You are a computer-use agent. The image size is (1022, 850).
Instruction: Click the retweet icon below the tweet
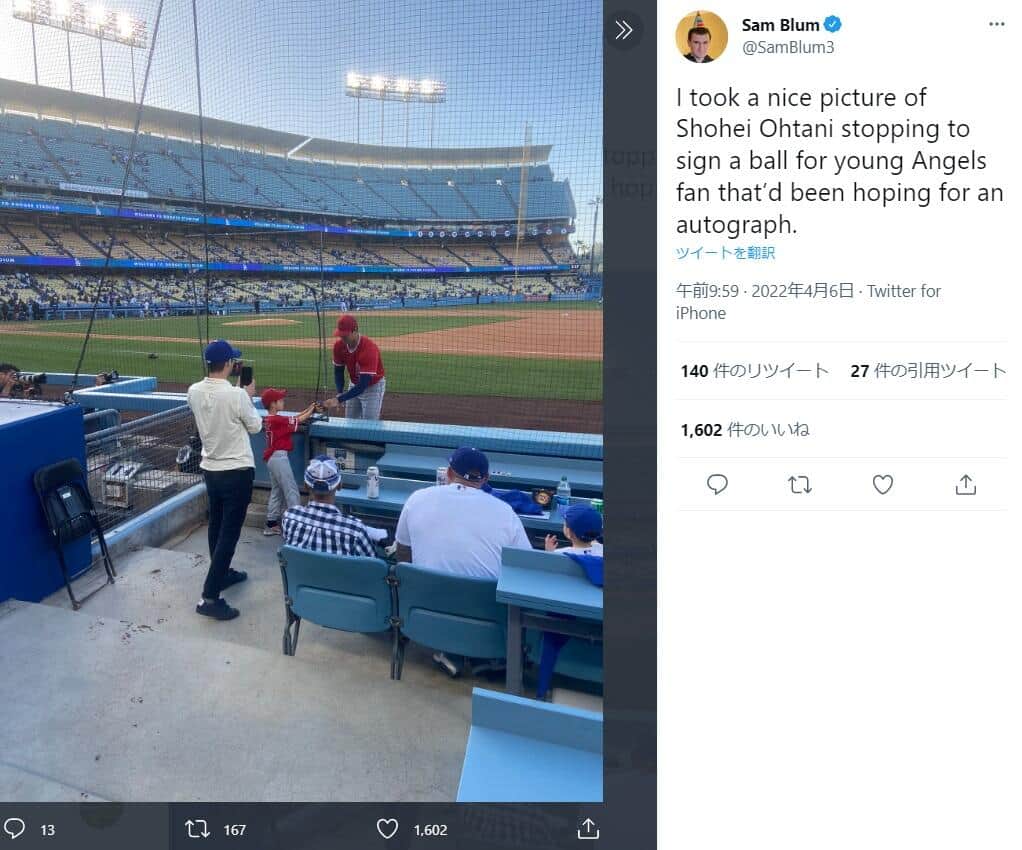[x=799, y=485]
